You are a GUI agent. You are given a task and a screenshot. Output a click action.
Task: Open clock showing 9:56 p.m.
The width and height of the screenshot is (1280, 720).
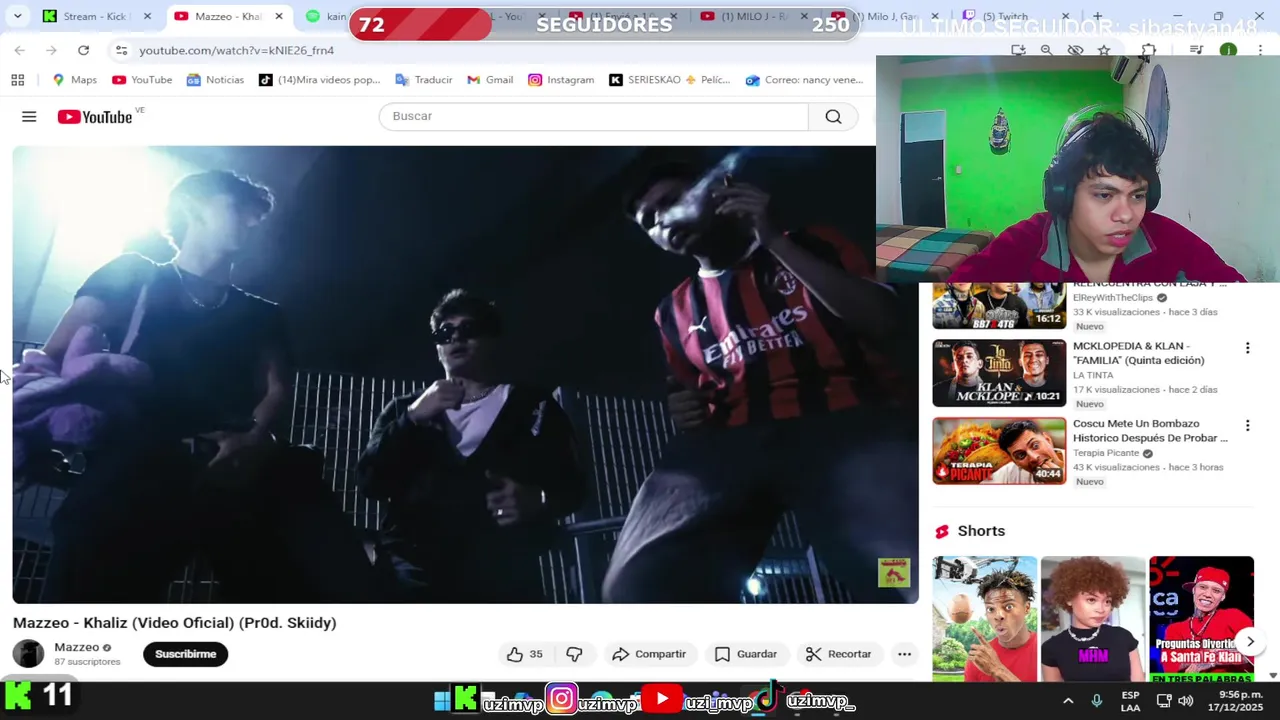(1235, 701)
